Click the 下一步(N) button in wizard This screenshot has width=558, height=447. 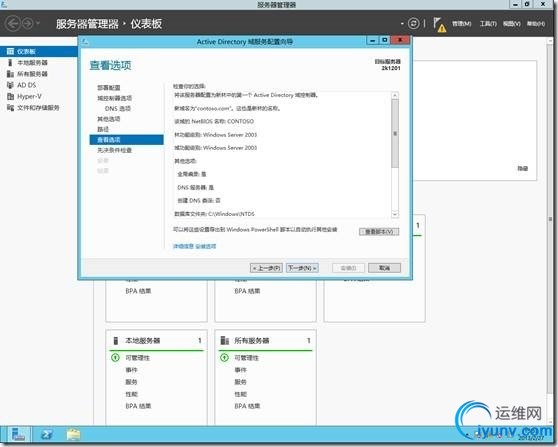click(x=302, y=268)
